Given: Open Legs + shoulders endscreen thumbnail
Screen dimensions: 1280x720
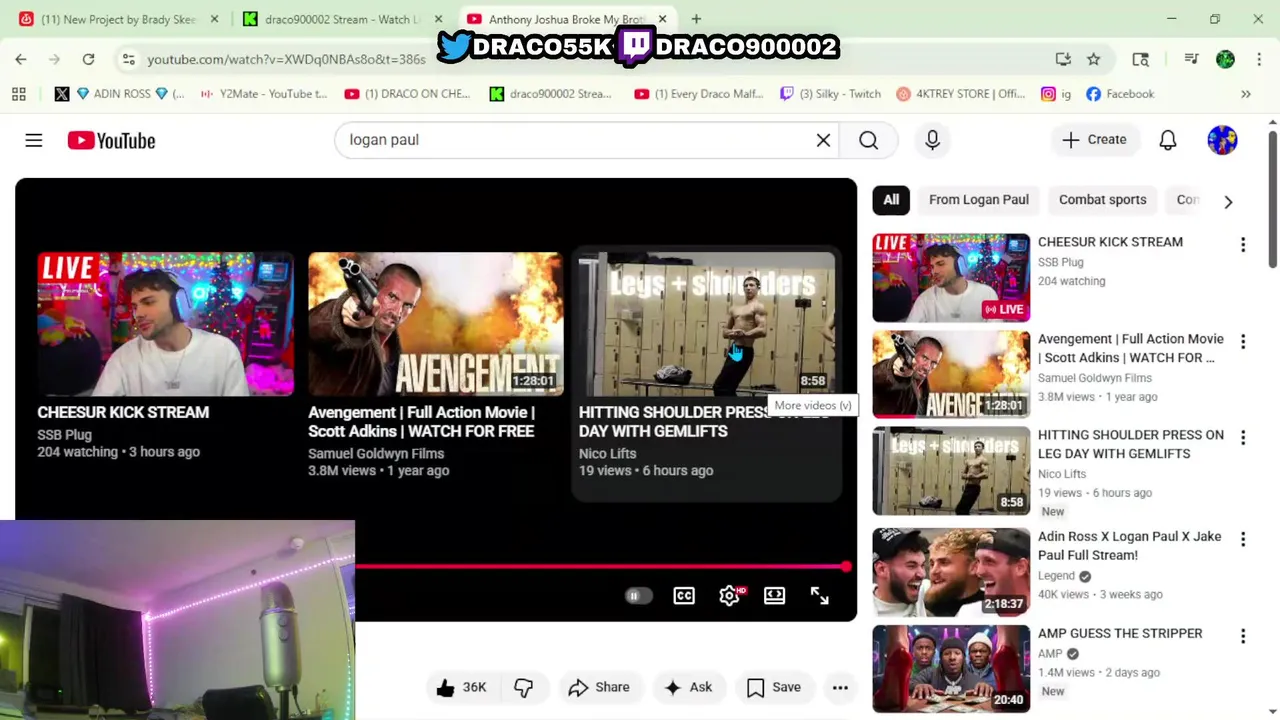Looking at the screenshot, I should click(707, 324).
